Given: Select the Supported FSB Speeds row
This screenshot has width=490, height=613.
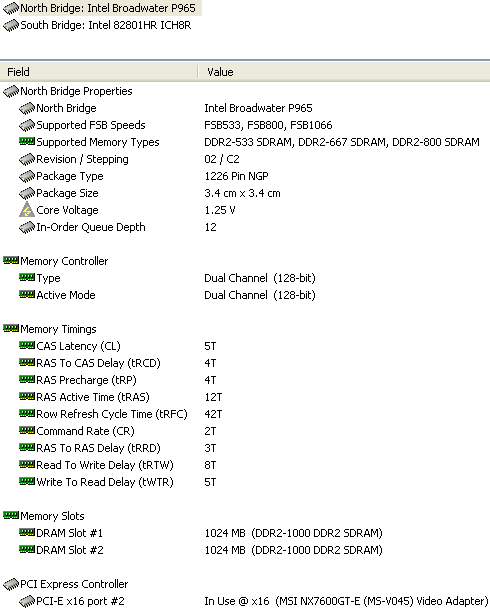Looking at the screenshot, I should pos(245,125).
